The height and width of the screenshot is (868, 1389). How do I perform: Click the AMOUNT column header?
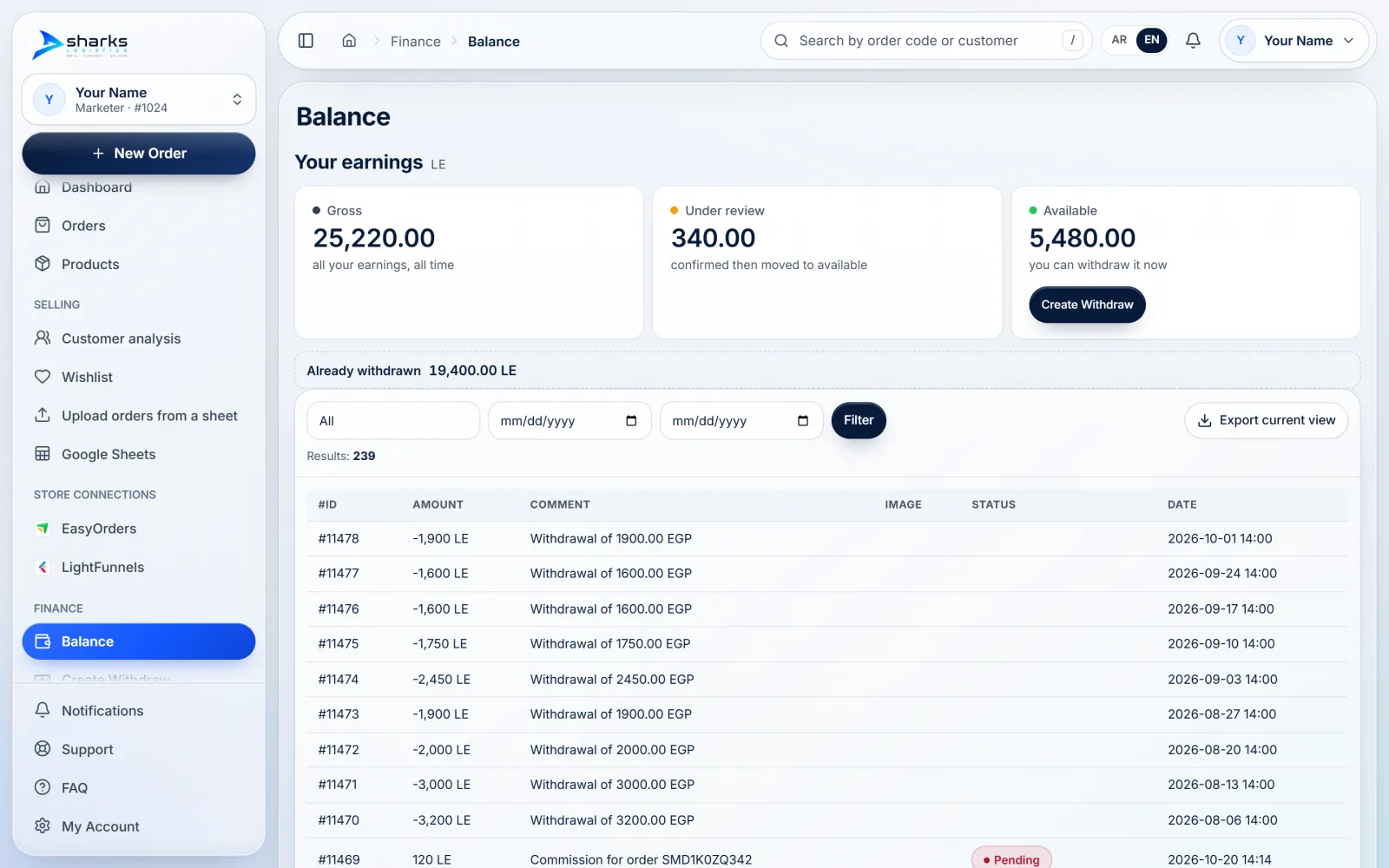pos(438,504)
